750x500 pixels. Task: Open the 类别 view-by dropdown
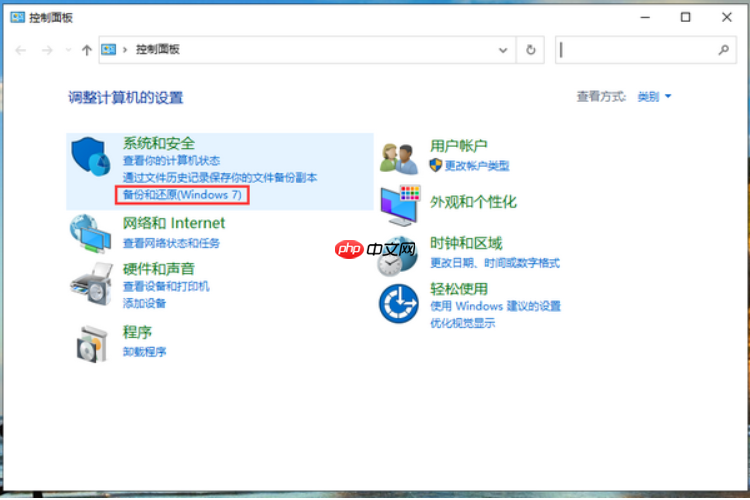(x=654, y=97)
